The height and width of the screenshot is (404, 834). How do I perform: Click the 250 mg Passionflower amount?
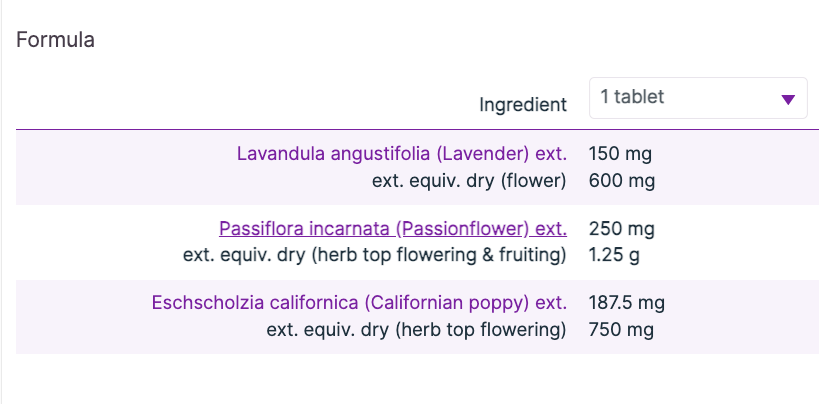pyautogui.click(x=622, y=228)
